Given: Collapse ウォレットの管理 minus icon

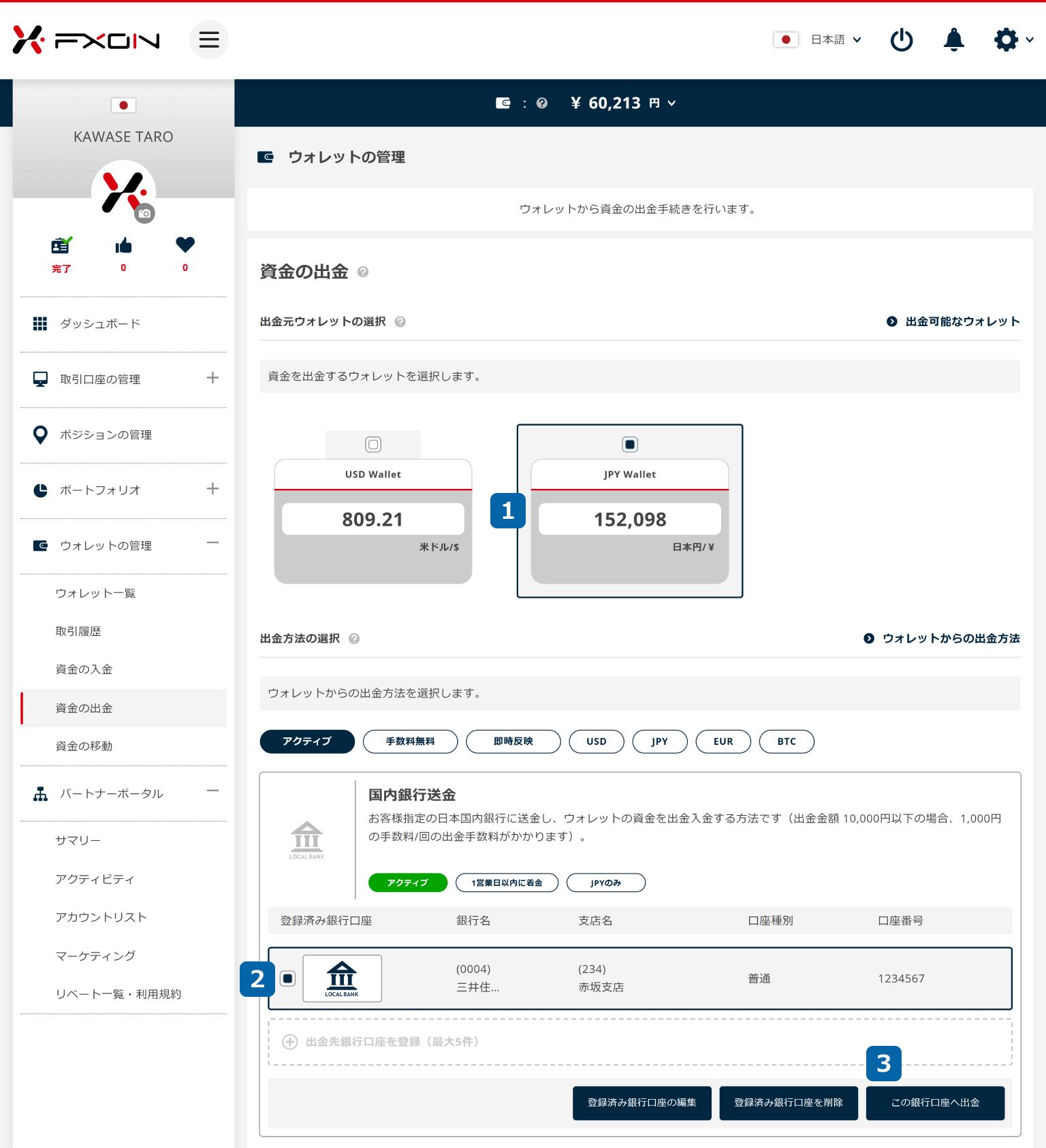Looking at the screenshot, I should [212, 543].
